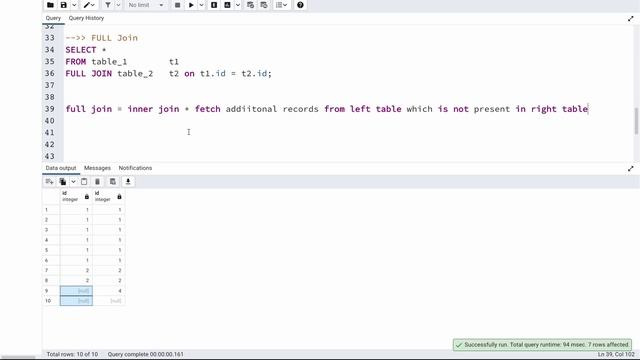Image resolution: width=640 pixels, height=360 pixels.
Task: Expand the copy options dropdown arrow
Action: [73, 182]
